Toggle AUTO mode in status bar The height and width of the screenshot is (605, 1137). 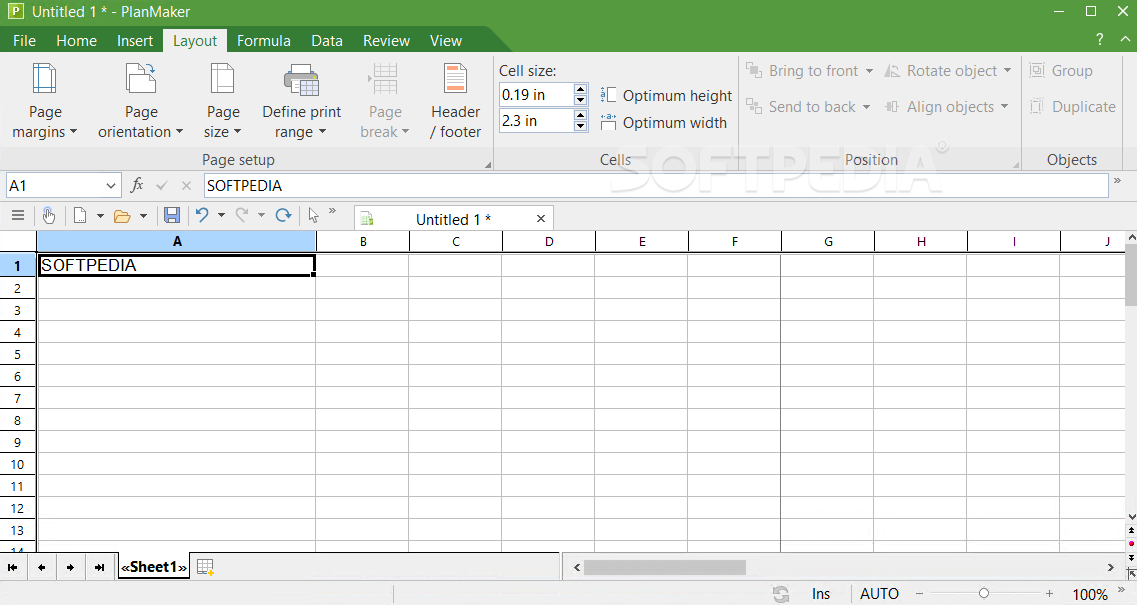(x=879, y=594)
